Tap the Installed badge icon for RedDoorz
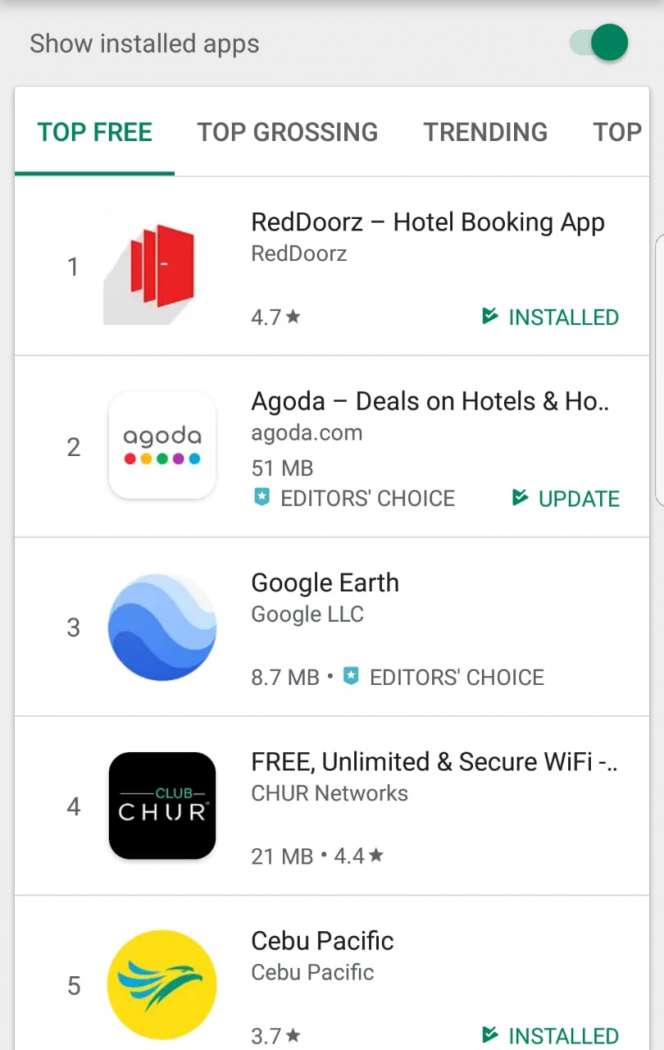 pos(490,317)
